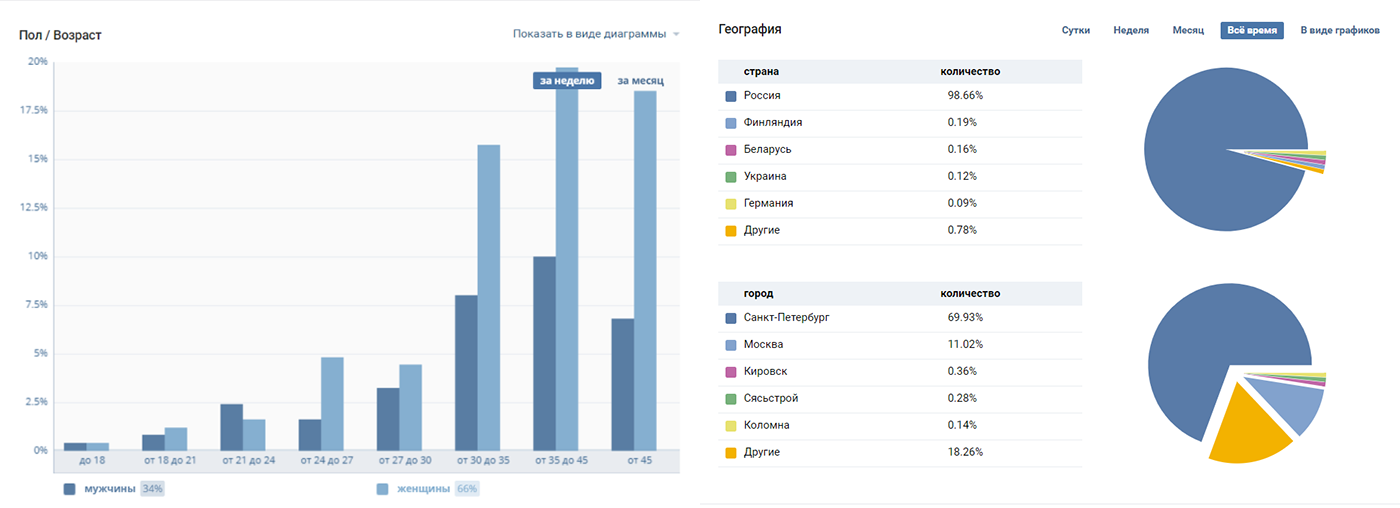Click the dropdown arrow beside 'Показать в виде диаграммы'
1400x508 pixels.
click(677, 35)
